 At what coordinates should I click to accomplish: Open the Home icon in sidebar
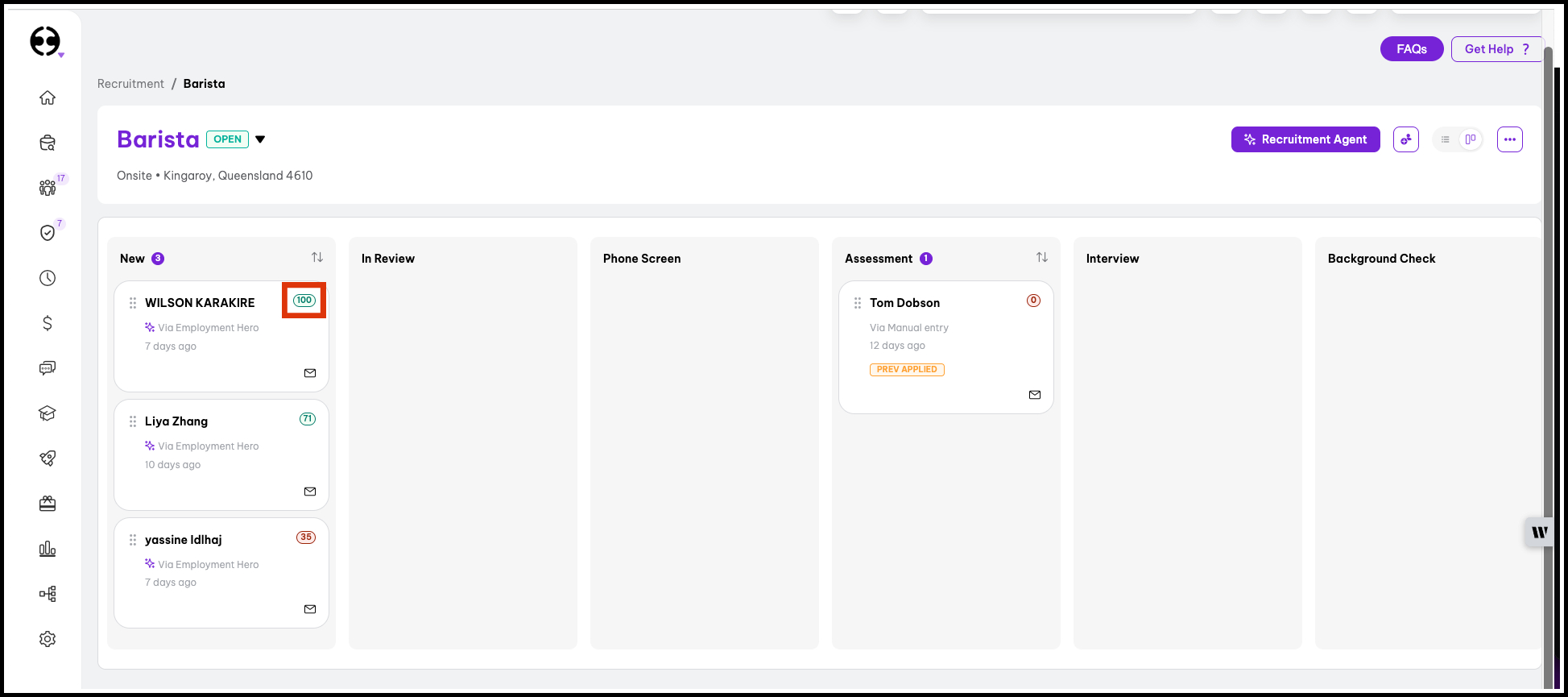coord(48,97)
